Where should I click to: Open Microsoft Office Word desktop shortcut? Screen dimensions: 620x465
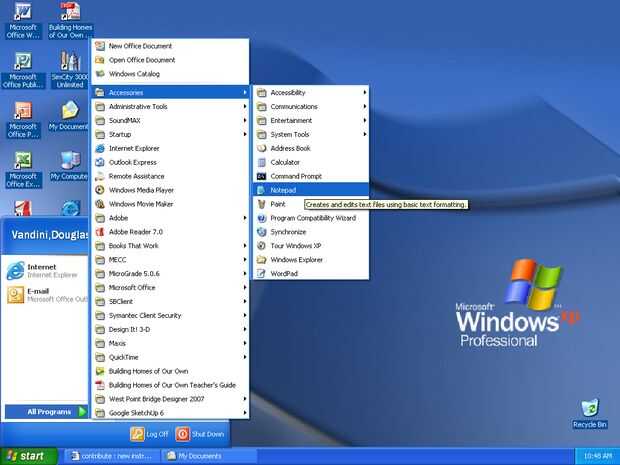(23, 21)
